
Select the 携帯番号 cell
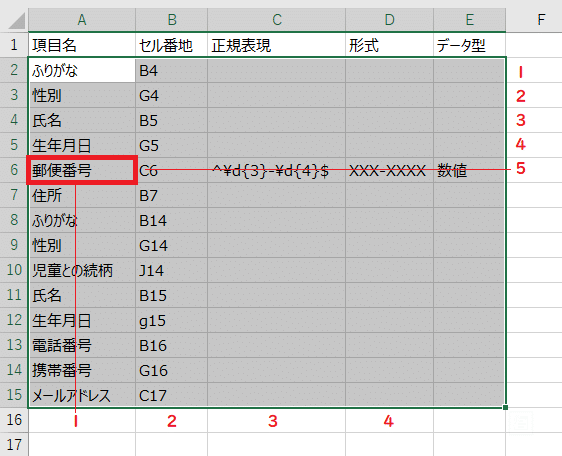point(82,370)
